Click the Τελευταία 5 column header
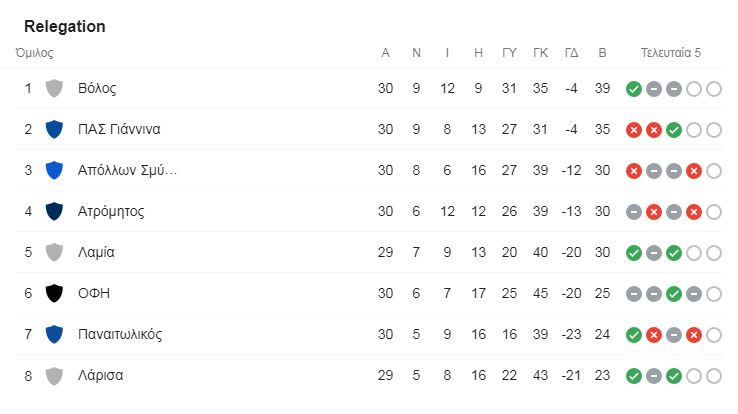The image size is (738, 414). click(x=671, y=53)
